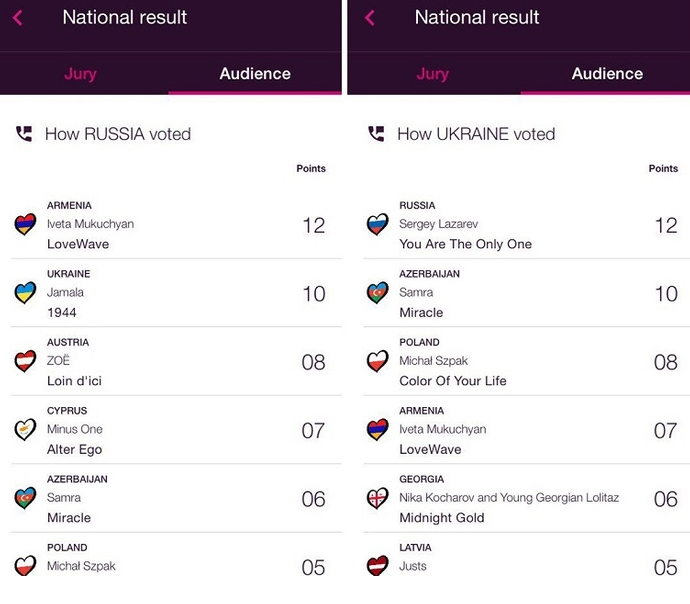Click Cyprus heart flag icon for Minus One
Image resolution: width=690 pixels, height=604 pixels.
tap(25, 430)
